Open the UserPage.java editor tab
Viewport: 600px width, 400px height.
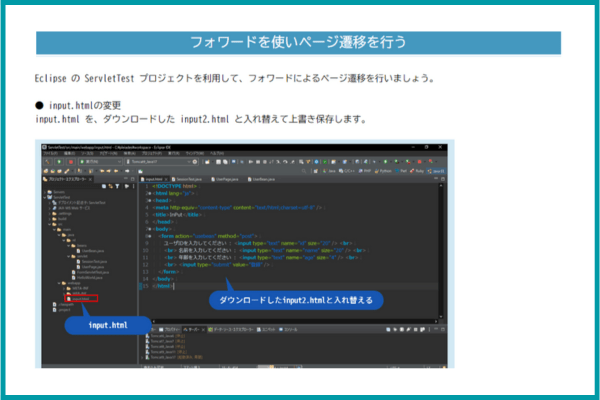pos(226,179)
